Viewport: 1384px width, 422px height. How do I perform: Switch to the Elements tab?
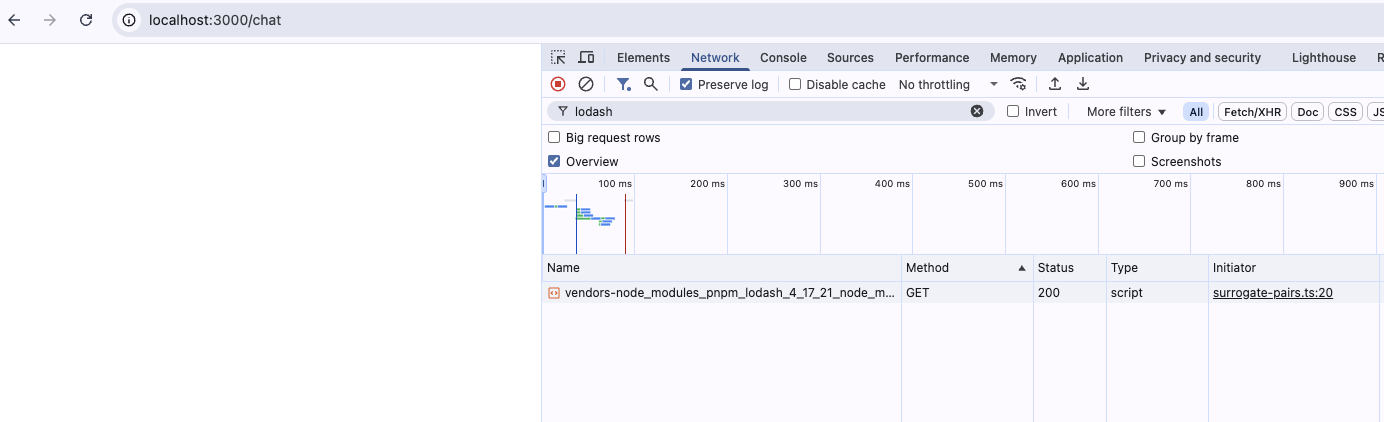point(643,58)
